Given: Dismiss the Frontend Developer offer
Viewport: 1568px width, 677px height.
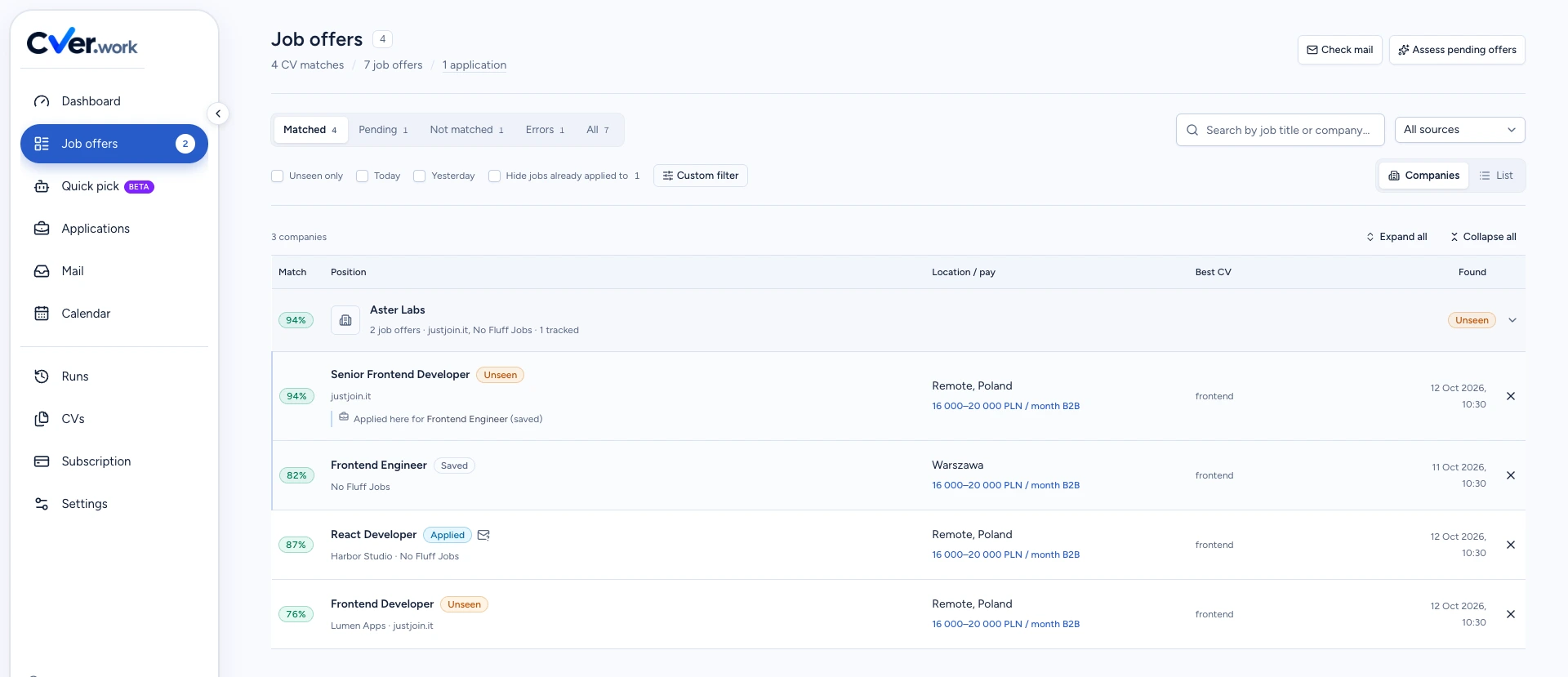Looking at the screenshot, I should coord(1511,614).
